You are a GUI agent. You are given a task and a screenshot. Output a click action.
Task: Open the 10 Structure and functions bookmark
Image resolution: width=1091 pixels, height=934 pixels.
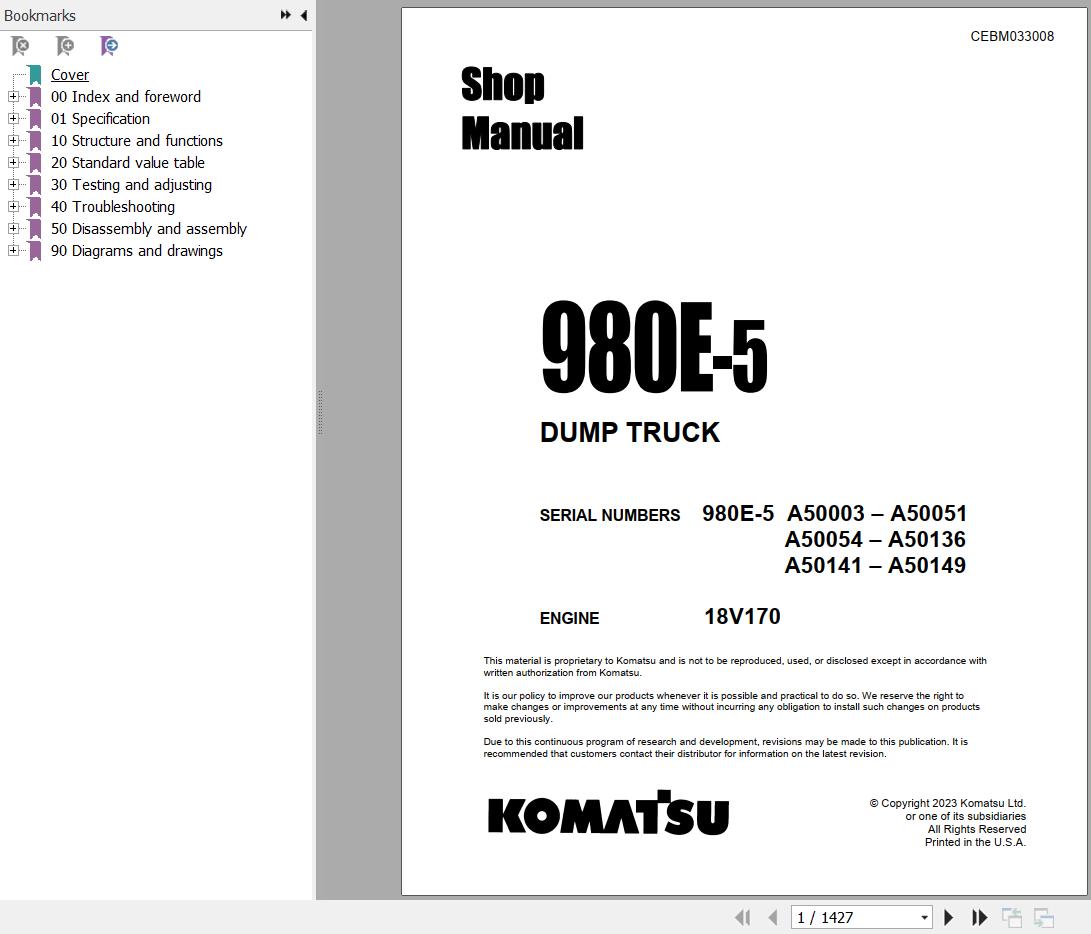pyautogui.click(x=136, y=141)
